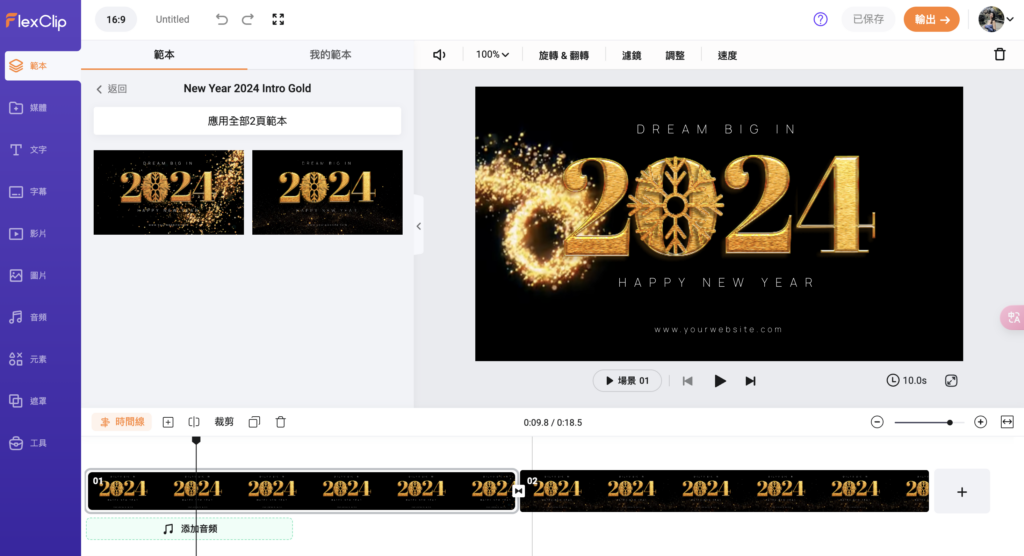The height and width of the screenshot is (556, 1024).
Task: Open the 媒體 media sidebar section
Action: pyautogui.click(x=29, y=108)
